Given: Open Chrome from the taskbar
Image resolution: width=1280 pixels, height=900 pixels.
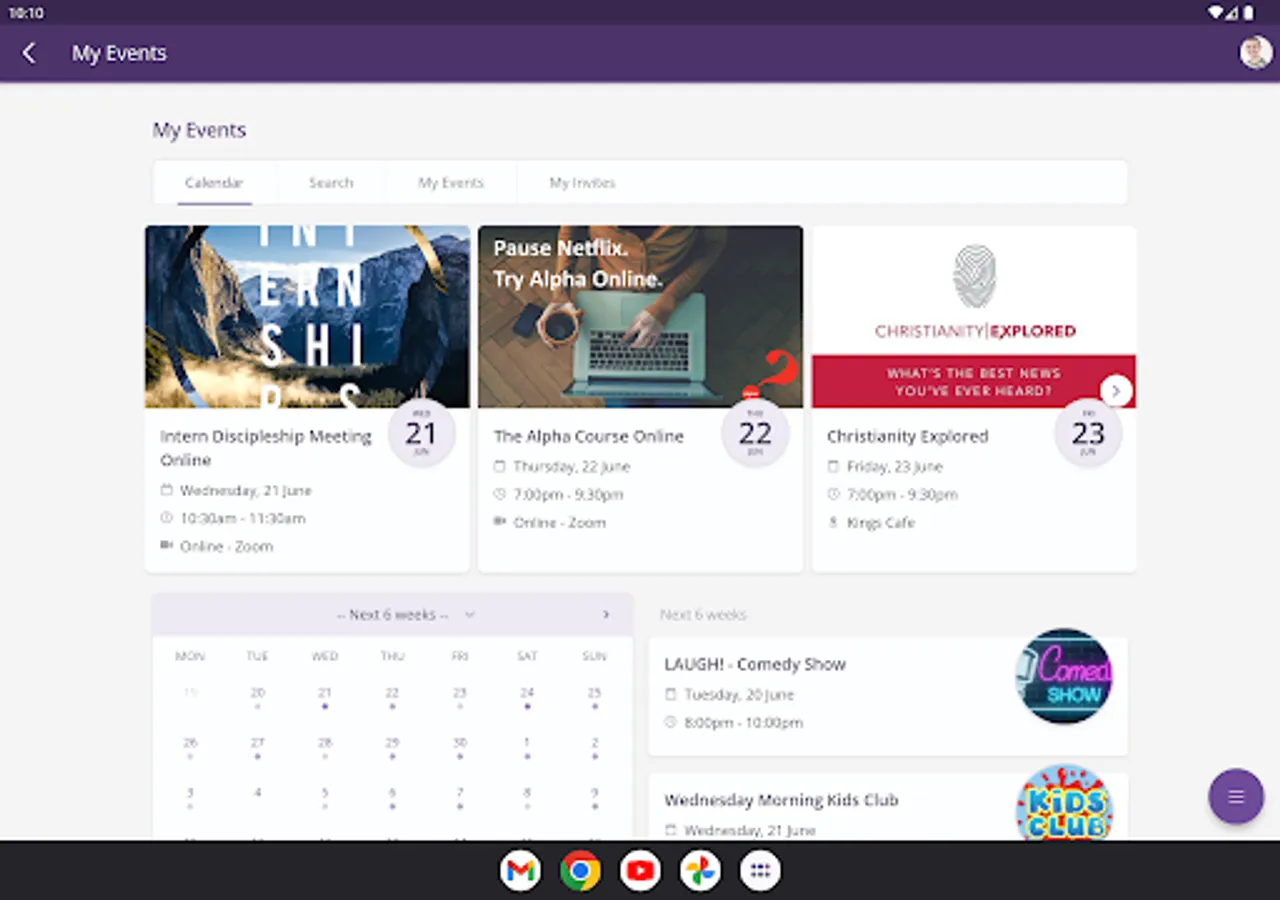Looking at the screenshot, I should click(580, 871).
